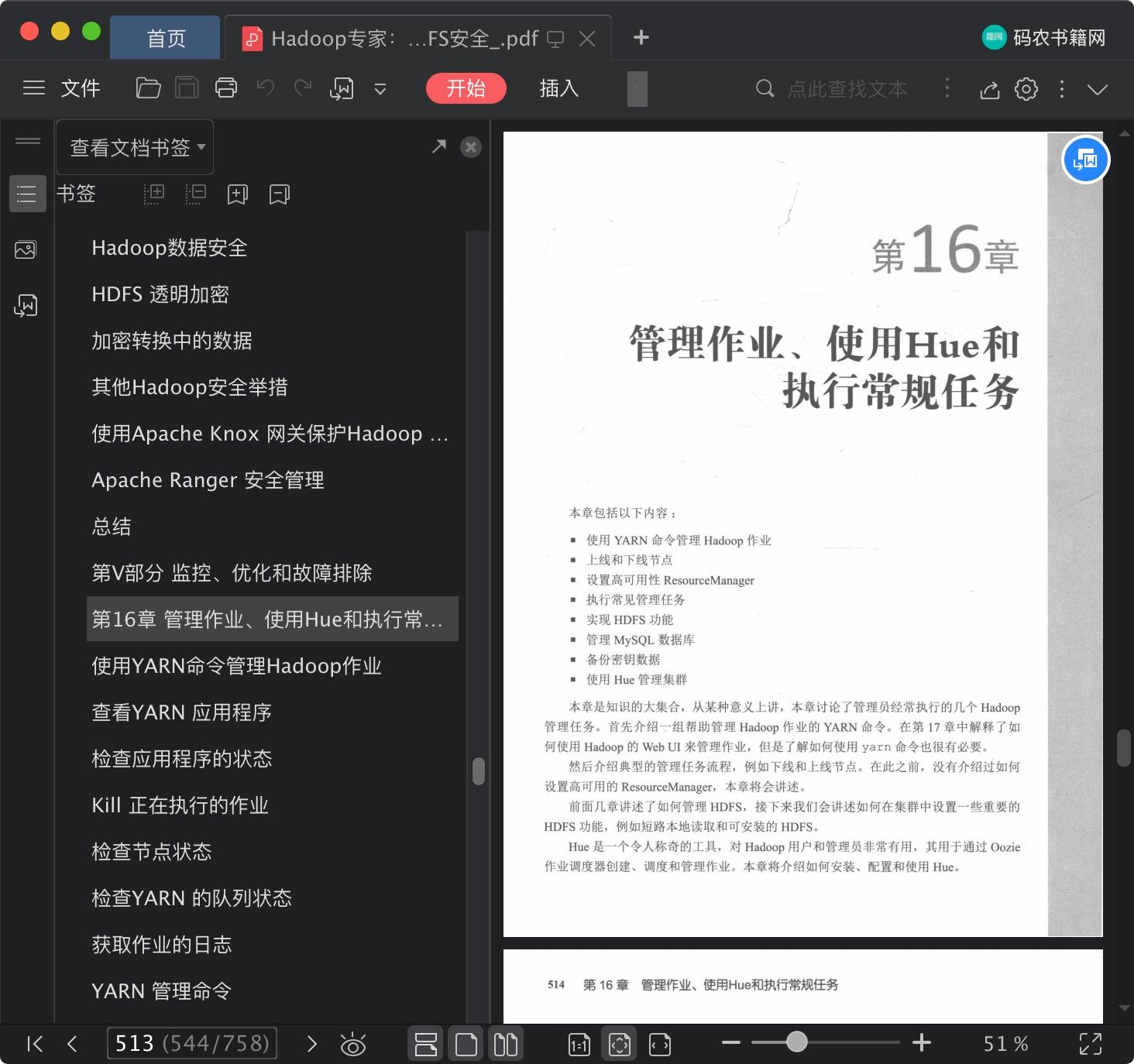
Task: Open settings gear icon
Action: pyautogui.click(x=1026, y=89)
